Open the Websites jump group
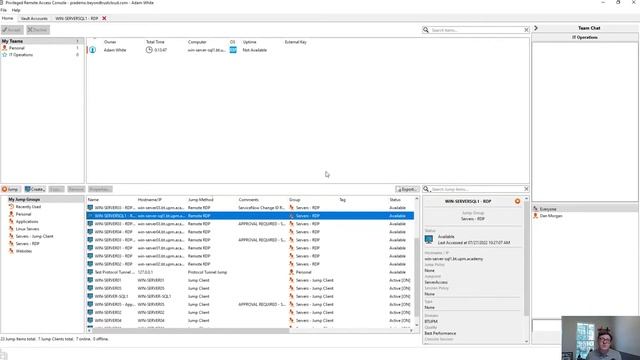This screenshot has width=640, height=360. (x=23, y=251)
